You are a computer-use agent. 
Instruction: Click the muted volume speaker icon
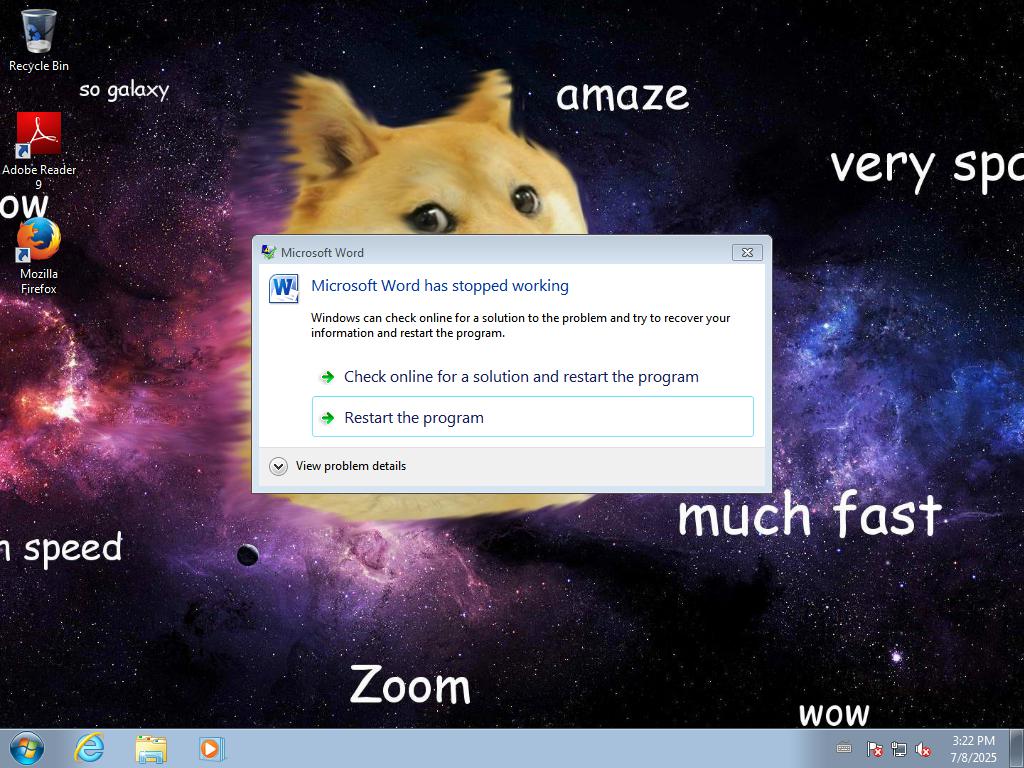coord(923,749)
